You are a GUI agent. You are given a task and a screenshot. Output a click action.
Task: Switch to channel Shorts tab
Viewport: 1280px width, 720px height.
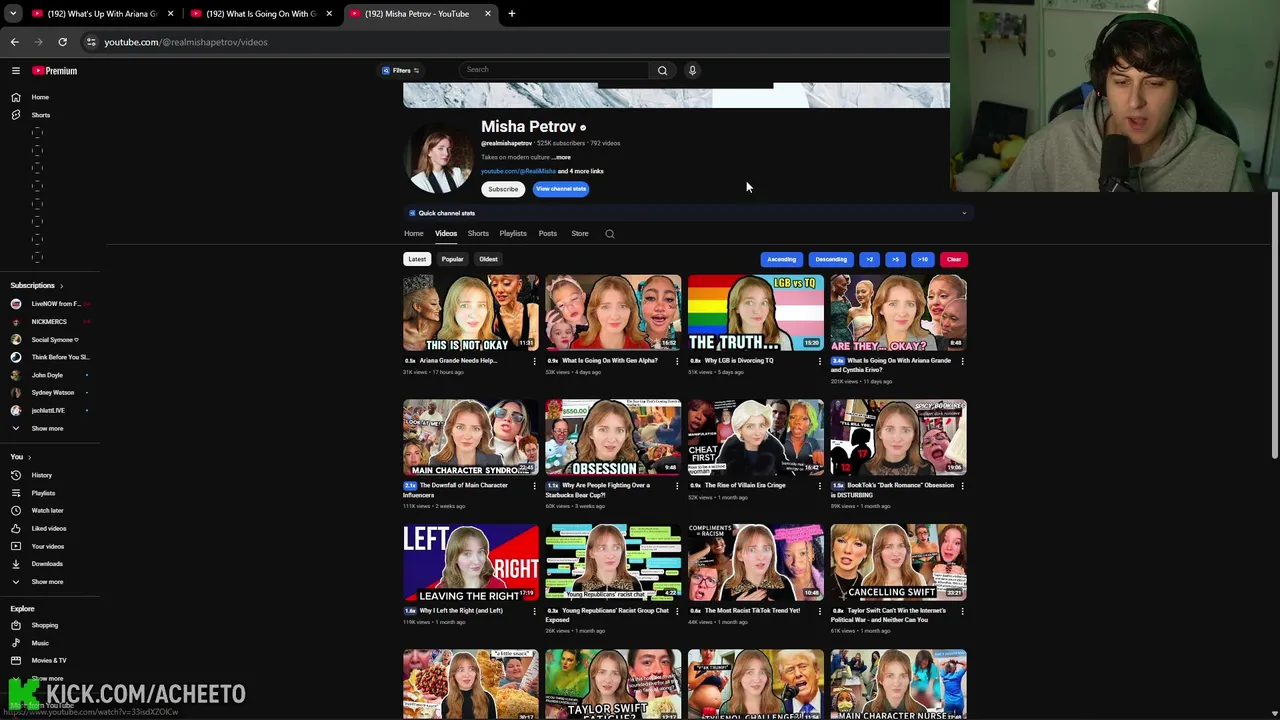coord(478,234)
